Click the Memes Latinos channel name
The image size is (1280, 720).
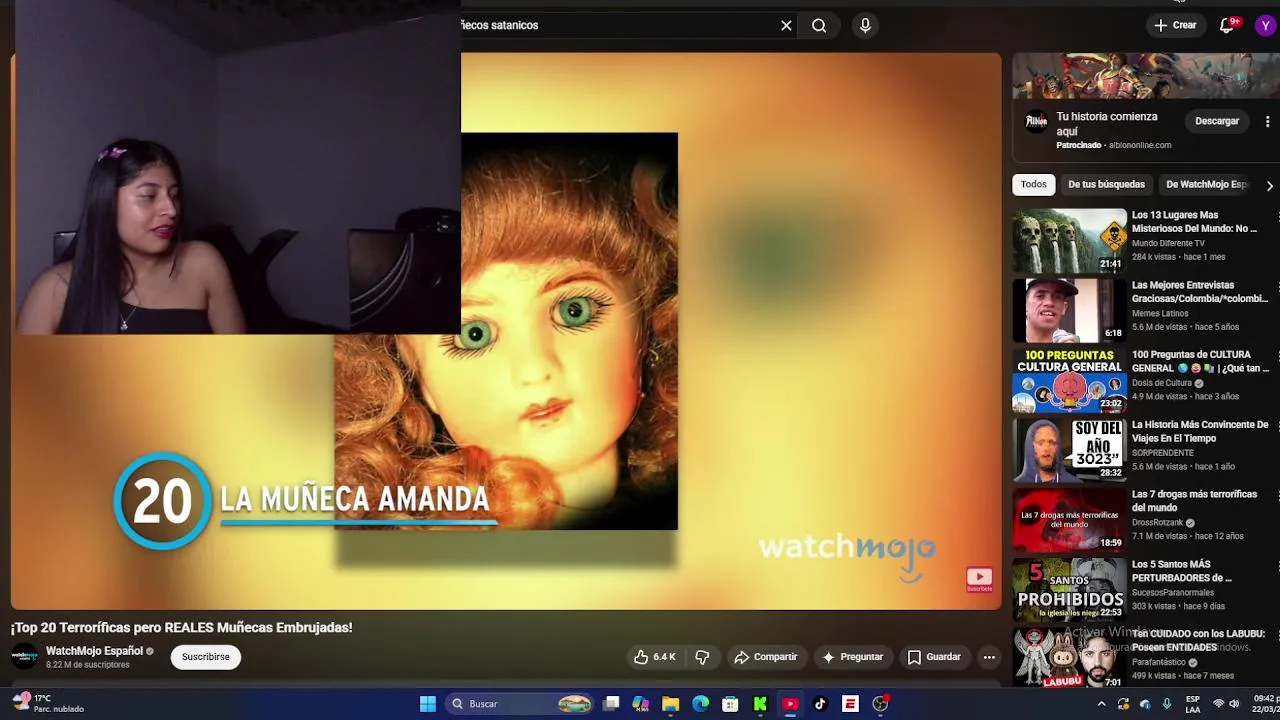click(1160, 313)
